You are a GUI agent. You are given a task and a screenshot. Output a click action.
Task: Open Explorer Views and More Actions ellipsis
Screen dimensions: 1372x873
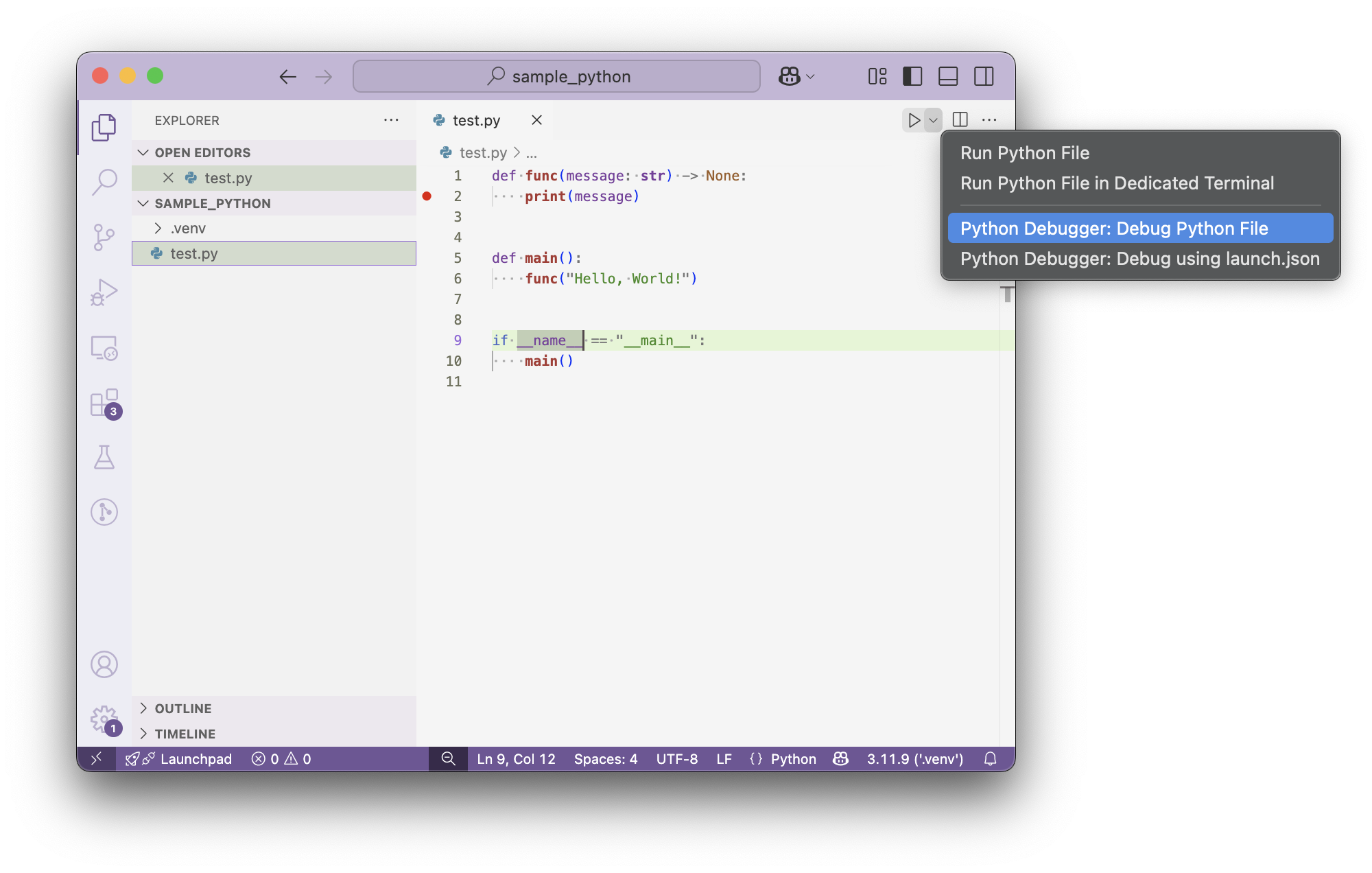(x=391, y=120)
